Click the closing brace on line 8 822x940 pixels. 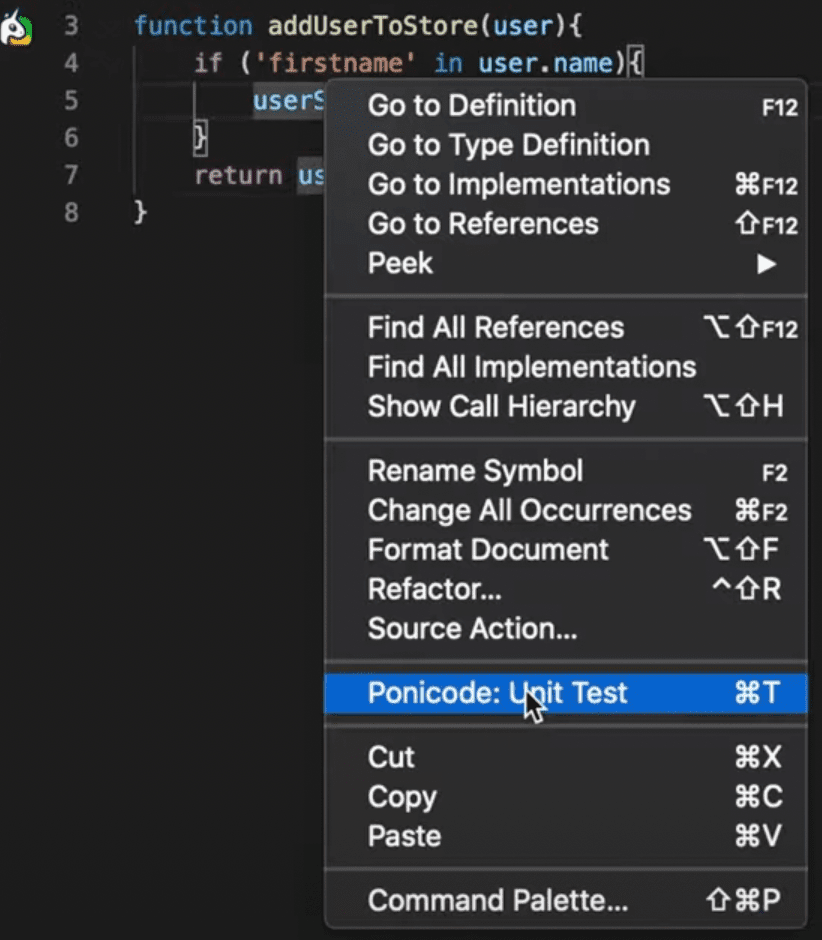(x=140, y=213)
